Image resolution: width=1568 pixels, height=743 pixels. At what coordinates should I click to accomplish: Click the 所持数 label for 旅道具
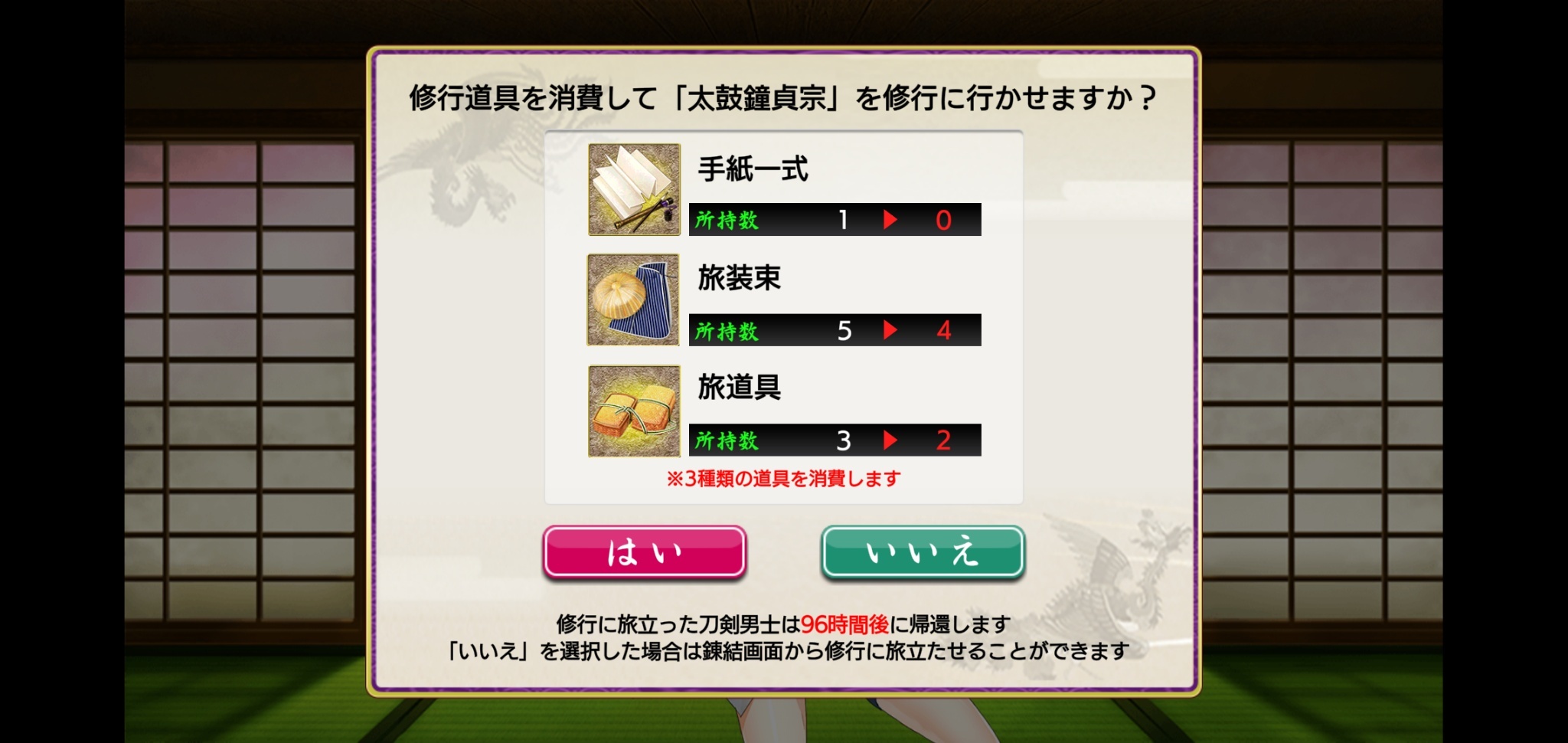(x=727, y=440)
